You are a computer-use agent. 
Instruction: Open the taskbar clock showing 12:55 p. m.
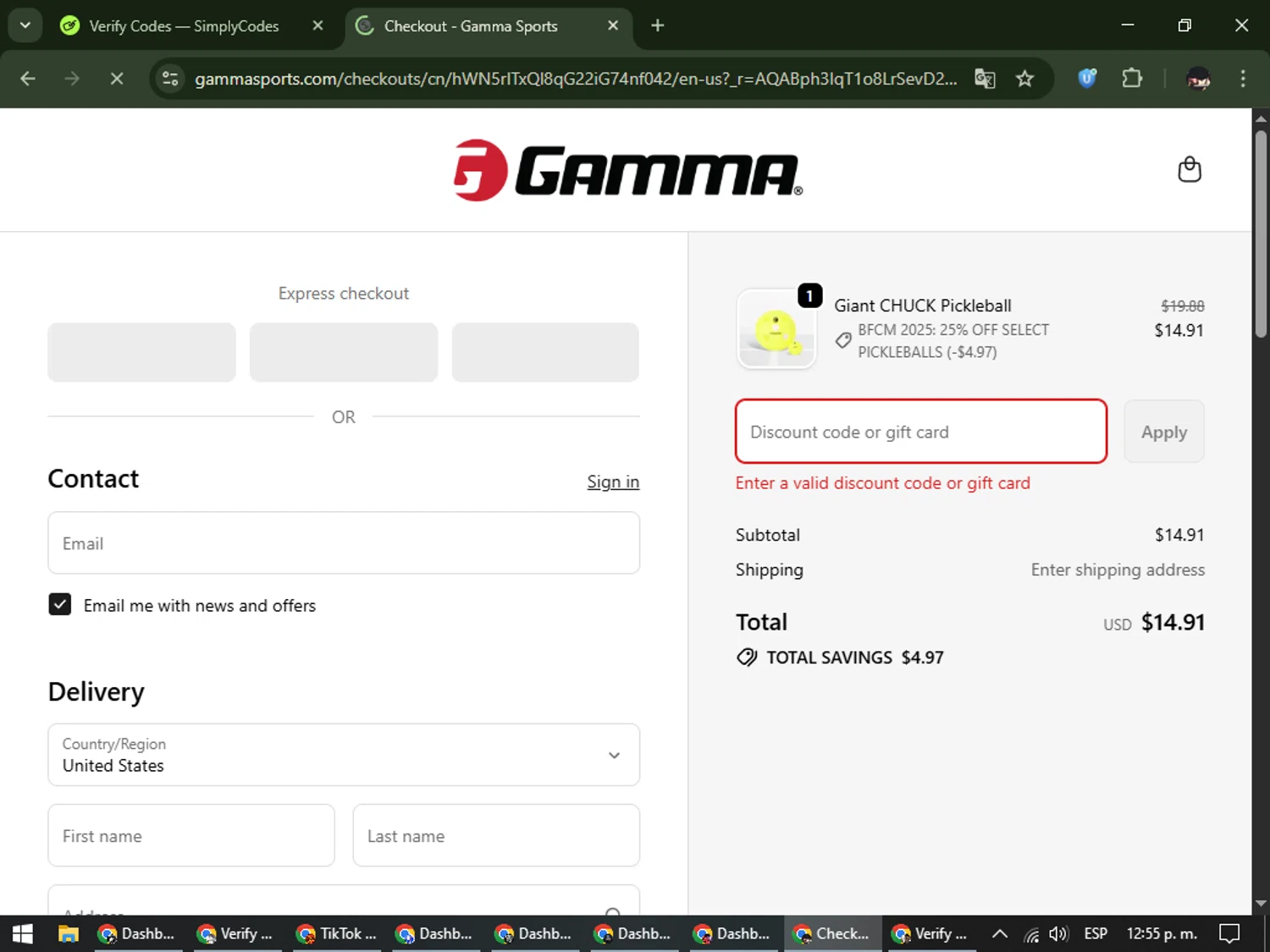tap(1162, 933)
